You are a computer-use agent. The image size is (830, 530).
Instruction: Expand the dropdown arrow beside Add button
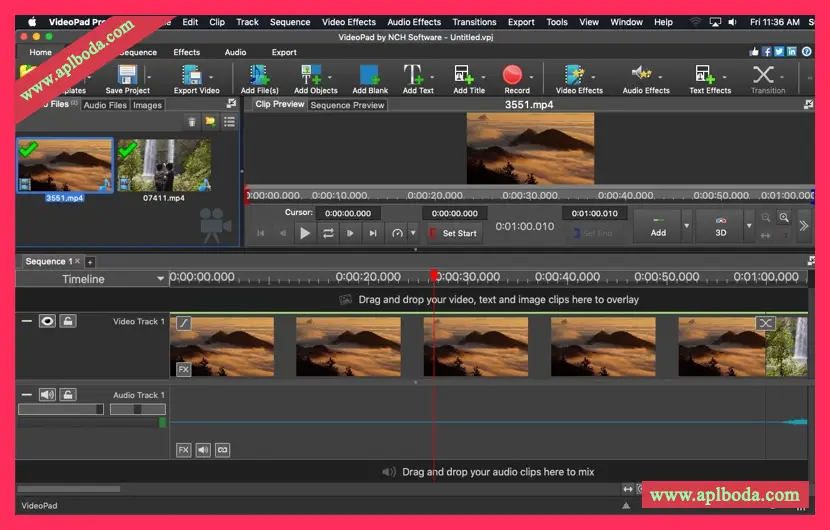(x=686, y=227)
